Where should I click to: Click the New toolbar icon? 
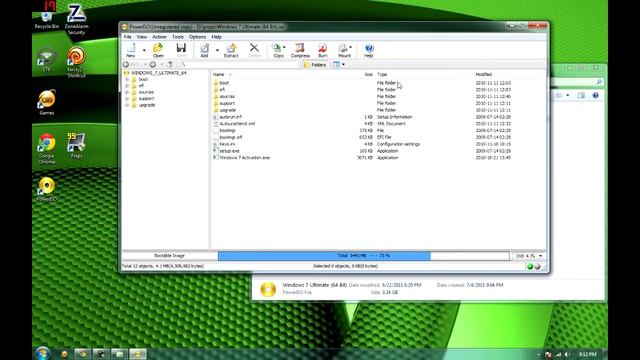point(131,48)
